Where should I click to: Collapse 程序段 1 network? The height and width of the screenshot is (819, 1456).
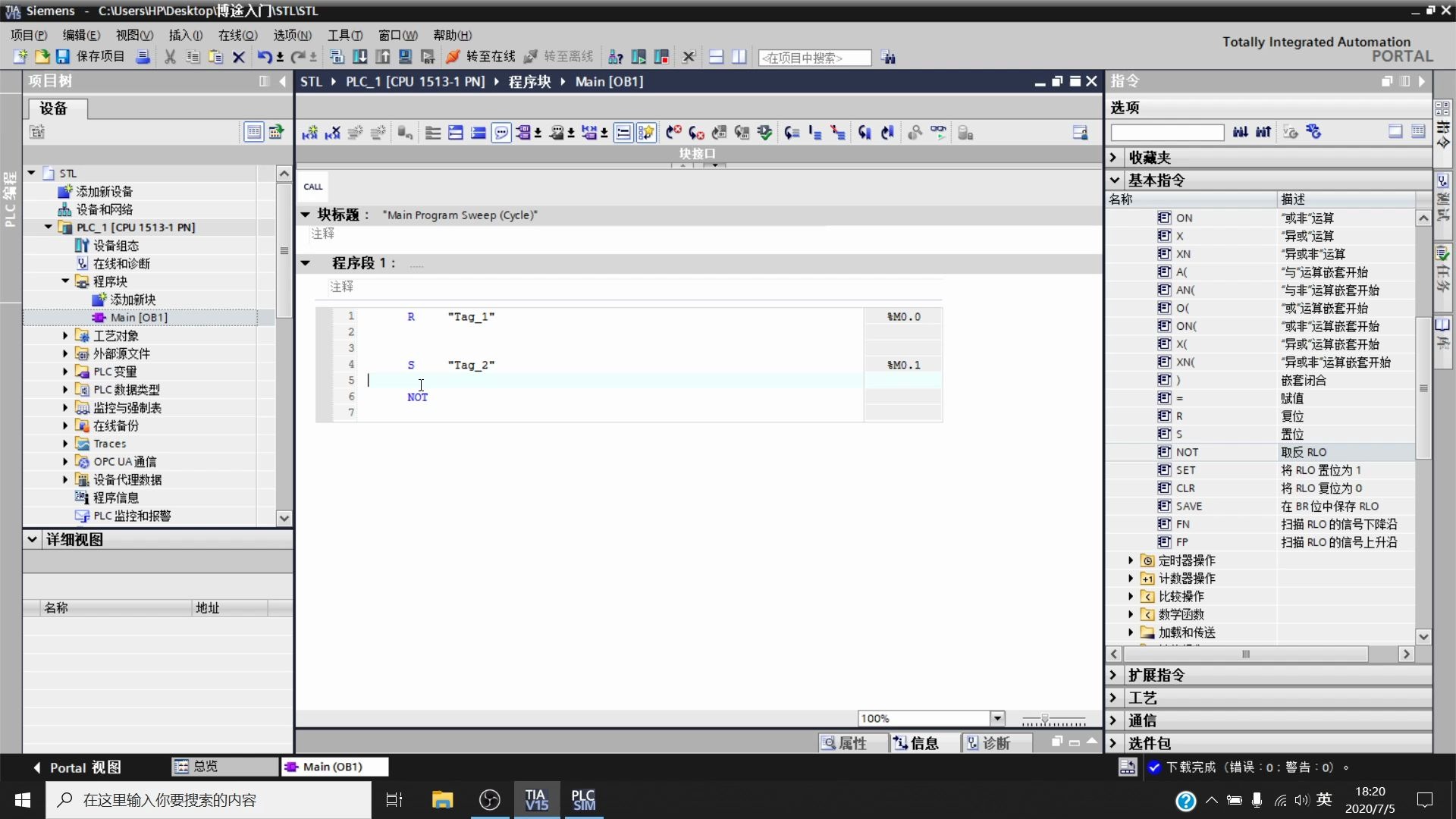(306, 263)
